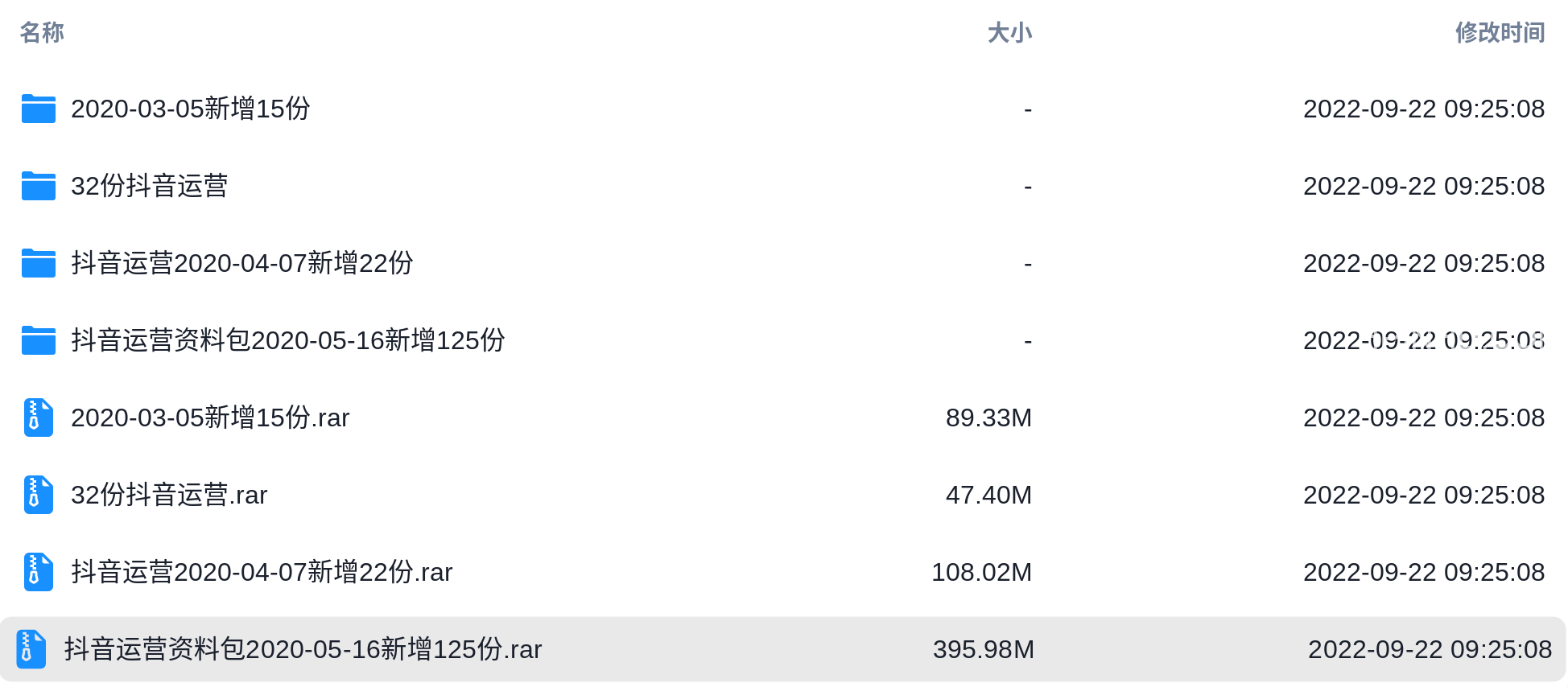Click the archive icon for 32份抖音运营.rar
This screenshot has width=1568, height=687.
[39, 495]
